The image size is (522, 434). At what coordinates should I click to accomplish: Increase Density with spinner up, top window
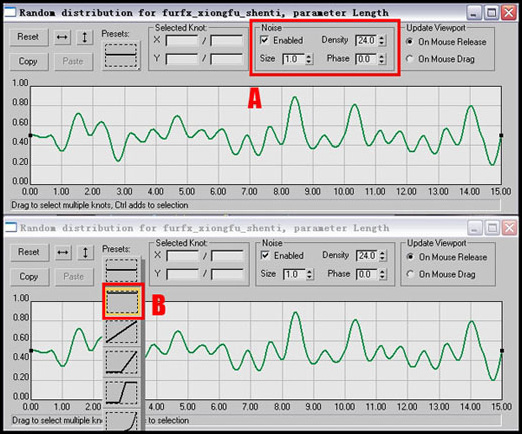click(x=382, y=37)
